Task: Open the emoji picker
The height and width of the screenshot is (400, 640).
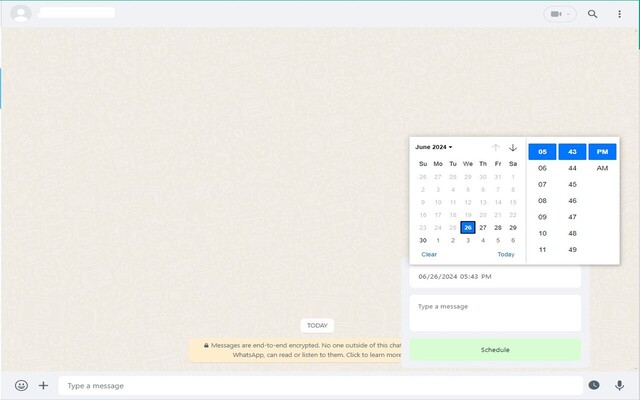Action: 21,385
